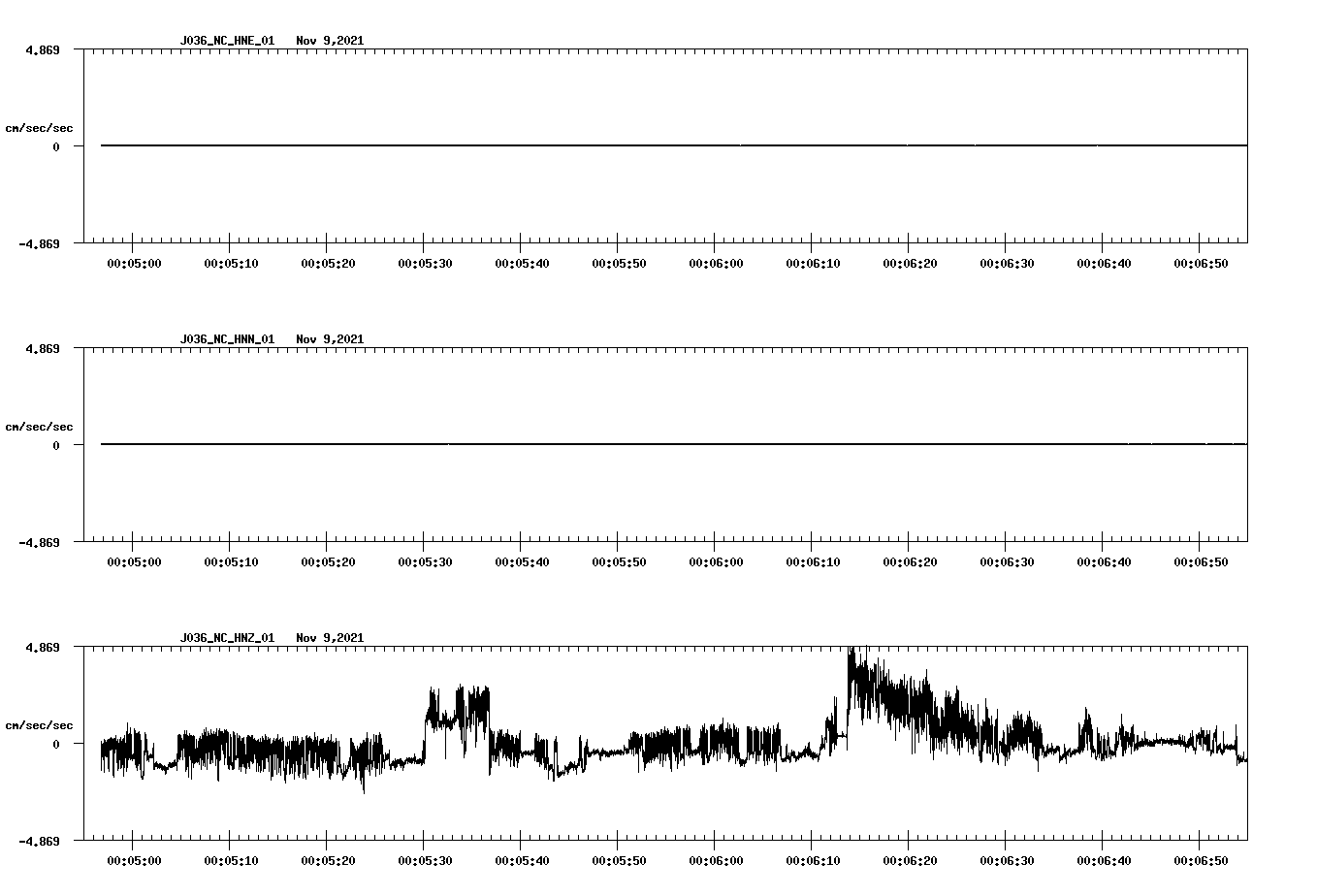
Task: Click the 00:05:30 time label under HNE plot
Action: point(425,264)
